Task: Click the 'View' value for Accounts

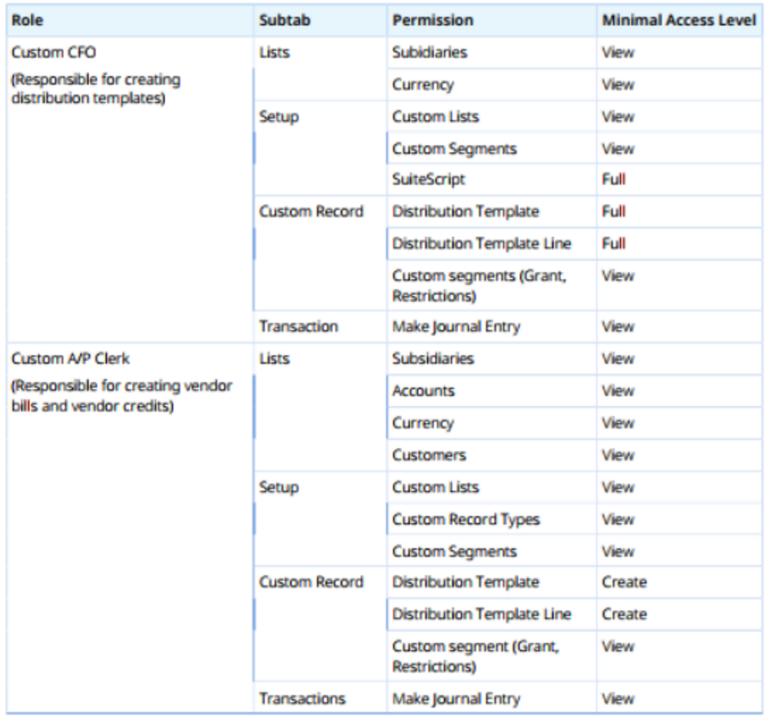Action: [x=618, y=391]
